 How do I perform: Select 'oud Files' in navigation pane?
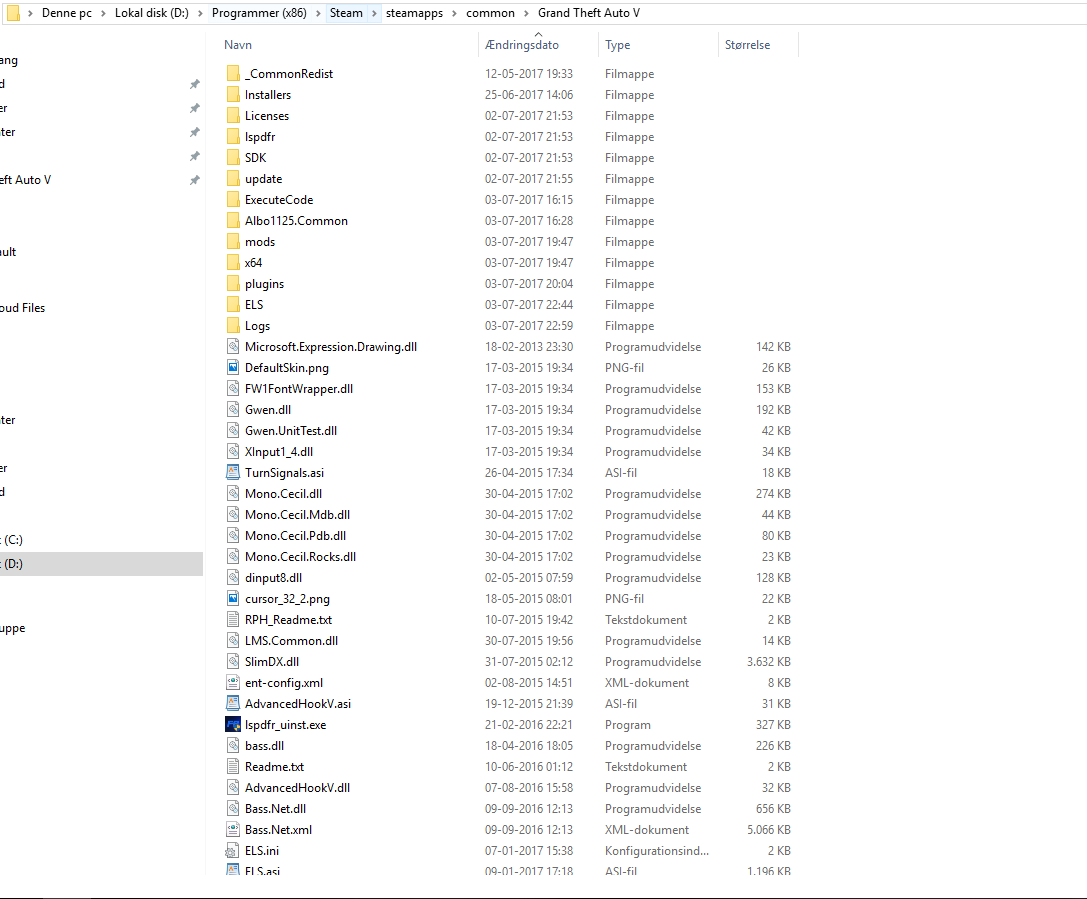tap(23, 308)
